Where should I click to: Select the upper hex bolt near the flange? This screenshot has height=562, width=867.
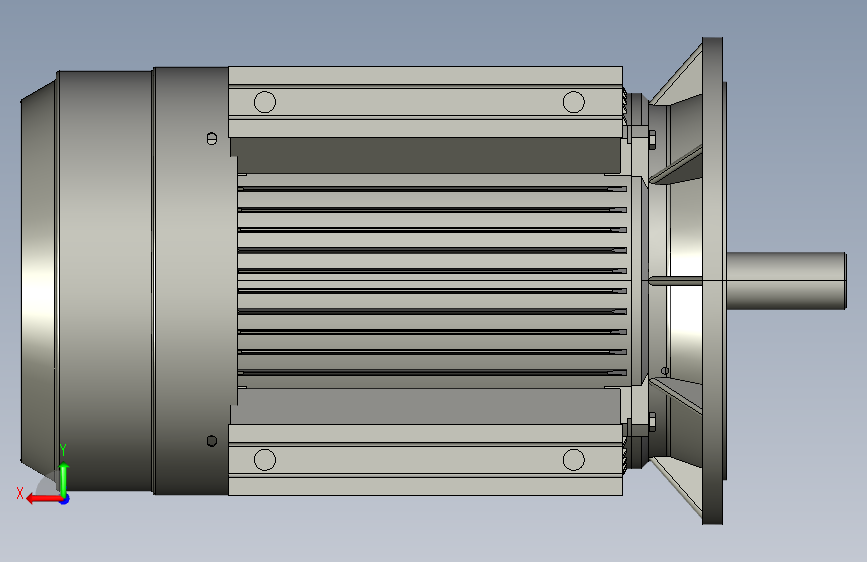point(652,140)
